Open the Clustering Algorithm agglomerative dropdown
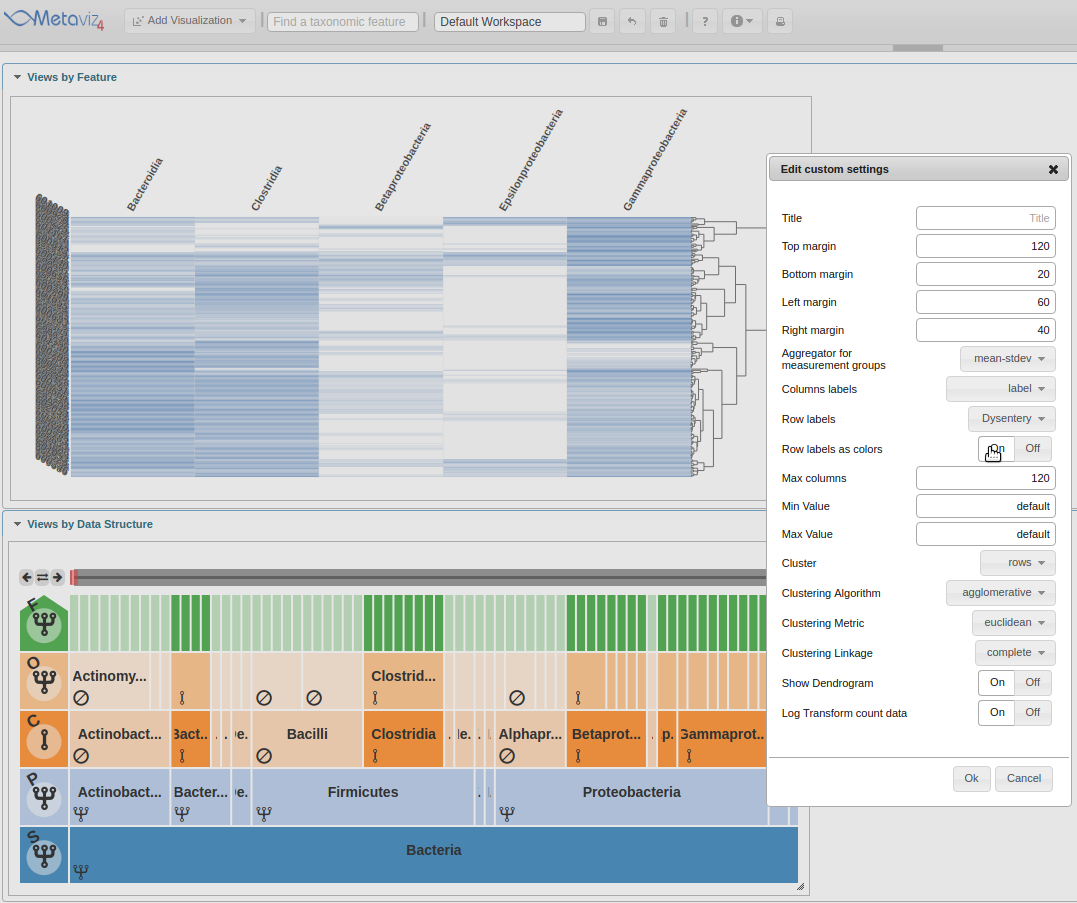Screen dimensions: 1077x903 click(1001, 593)
